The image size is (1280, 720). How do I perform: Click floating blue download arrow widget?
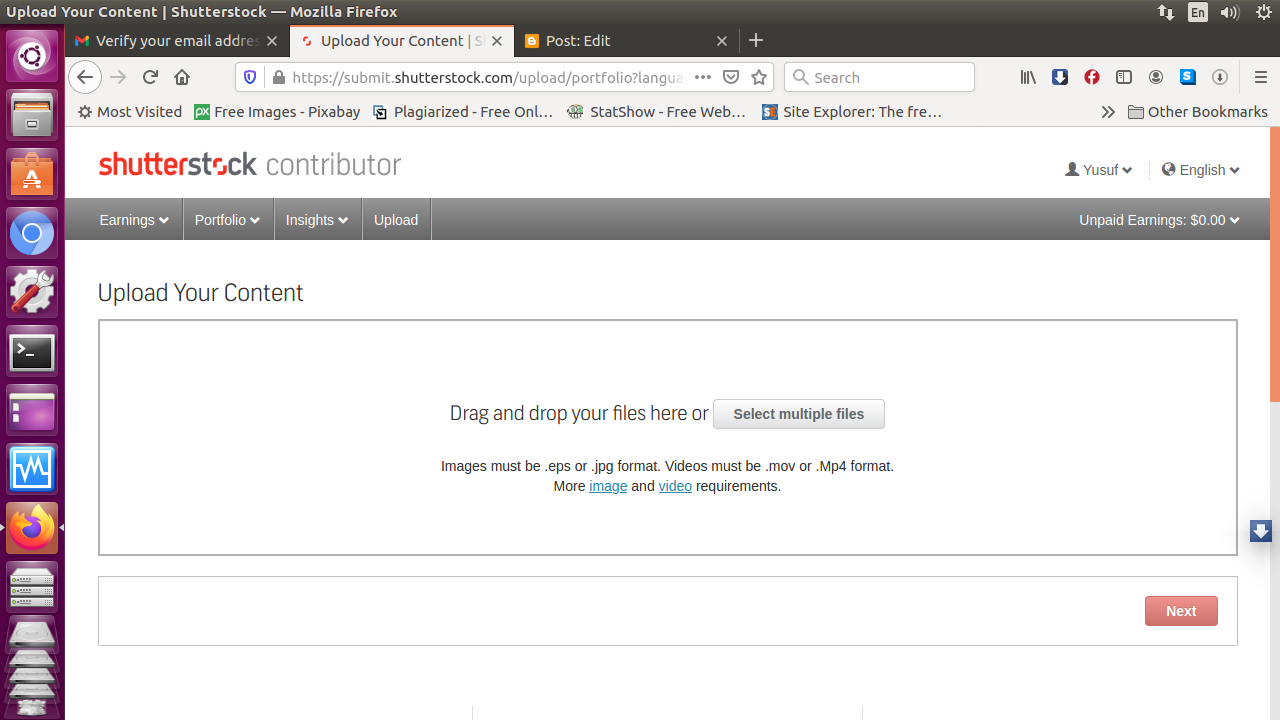pos(1261,531)
